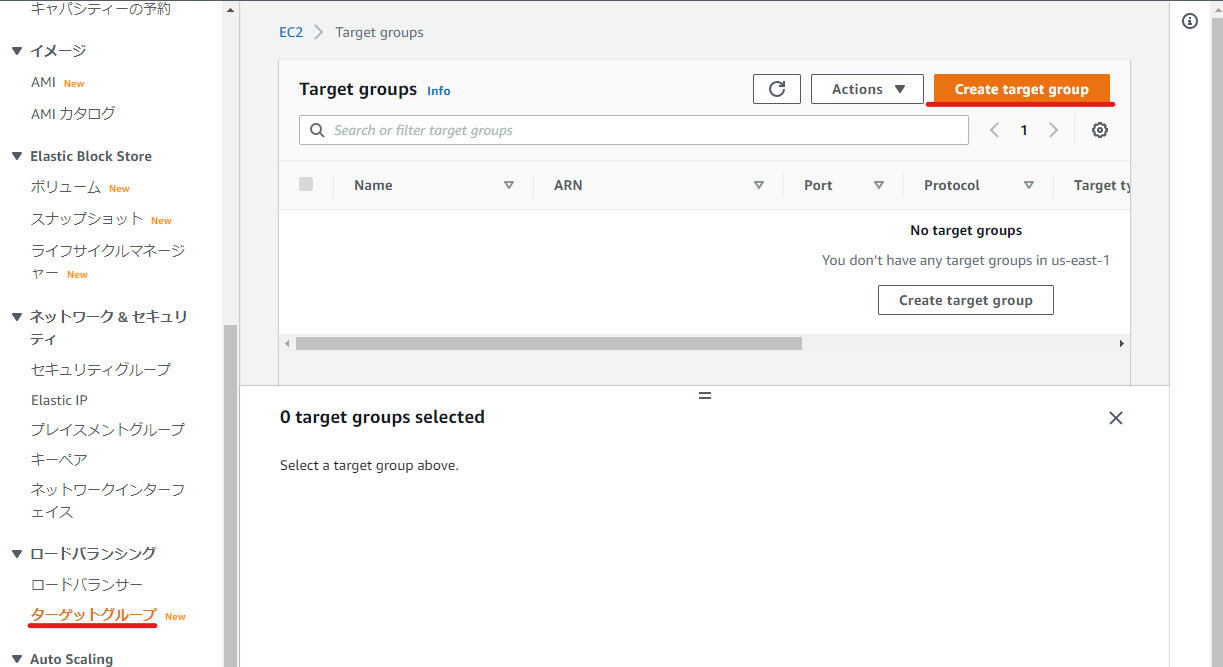Go to EC2 breadcrumb link

[x=291, y=32]
